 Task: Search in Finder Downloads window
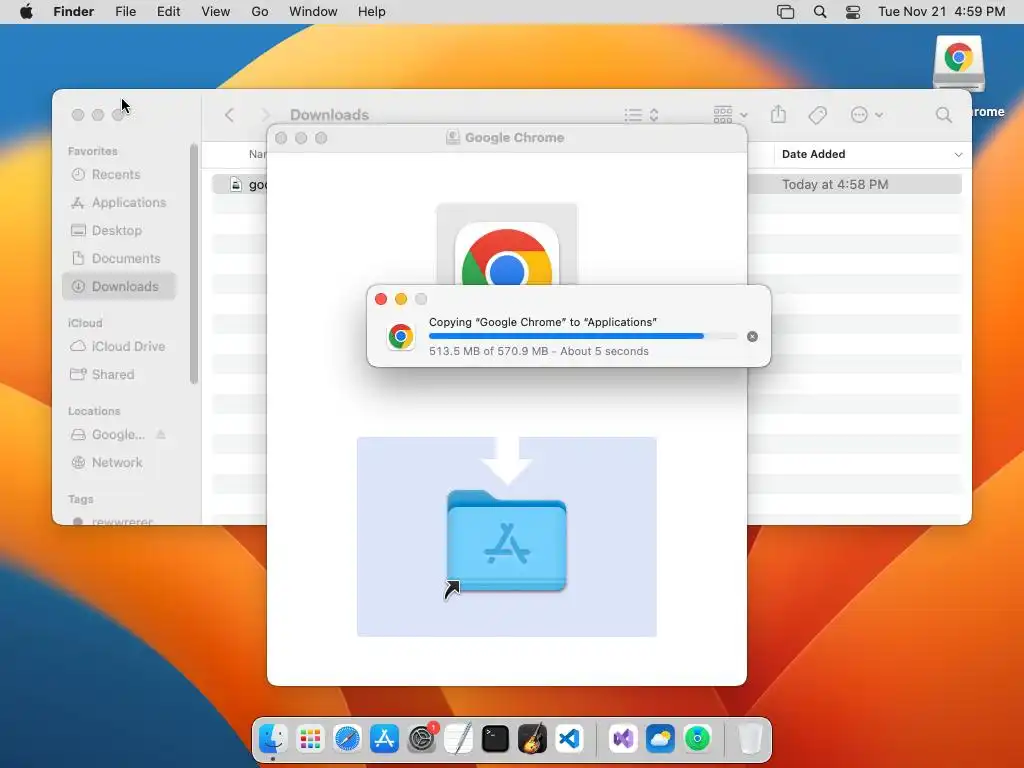click(x=943, y=115)
